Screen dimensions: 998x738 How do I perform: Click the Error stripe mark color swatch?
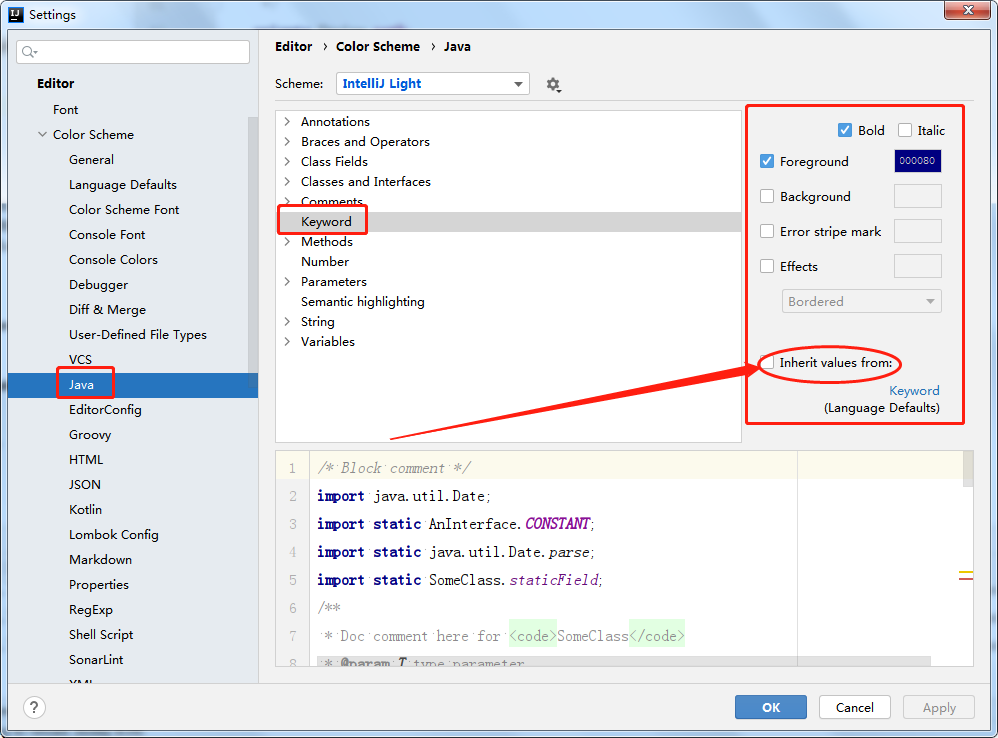[x=917, y=231]
